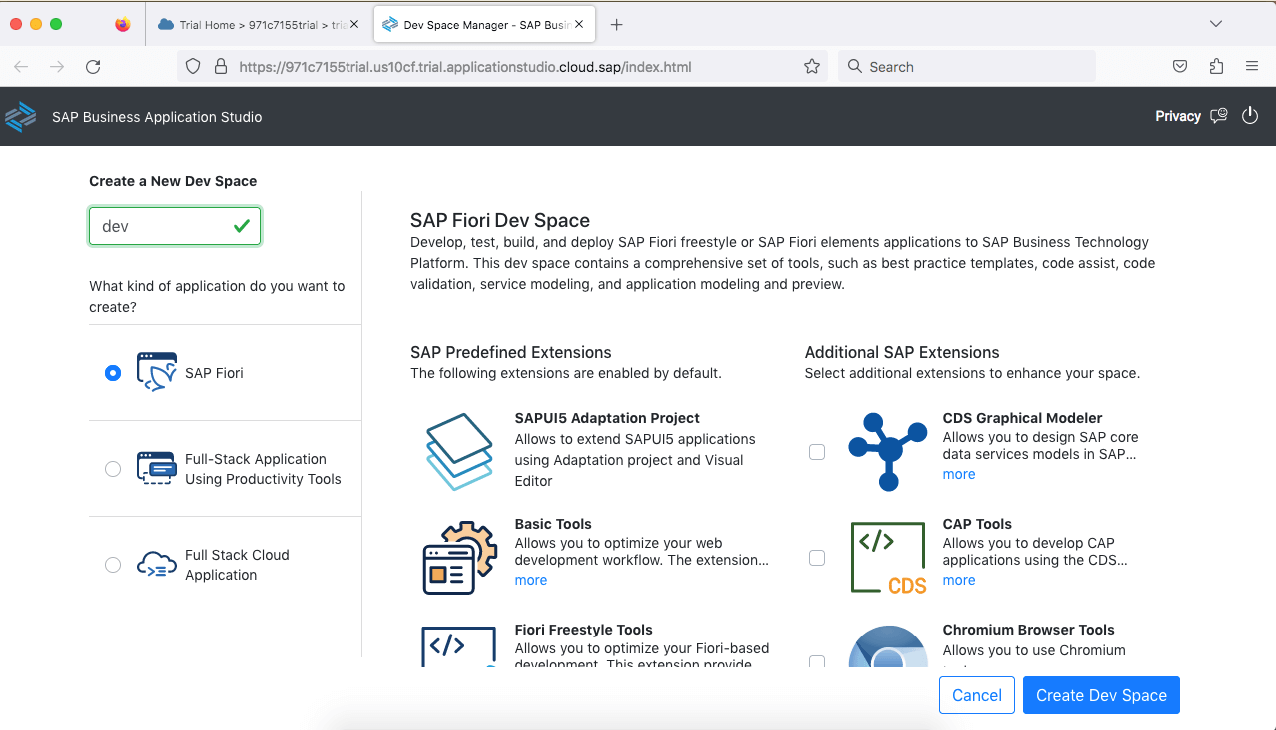Click the Fiori Freestyle Tools code icon

pos(459,646)
